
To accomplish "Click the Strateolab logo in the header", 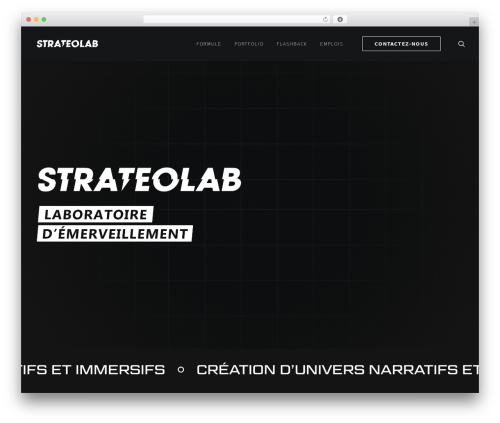I will click(67, 44).
